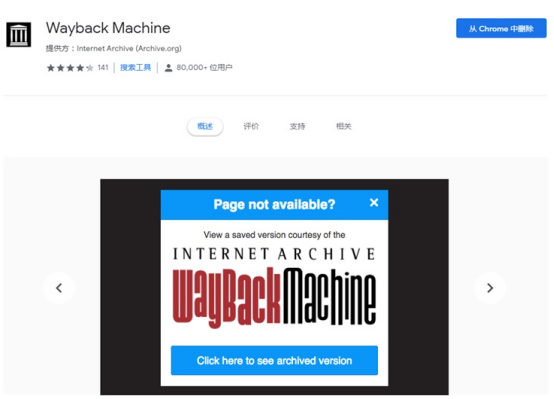The image size is (554, 399).
Task: Click the View a saved version text
Action: point(274,235)
